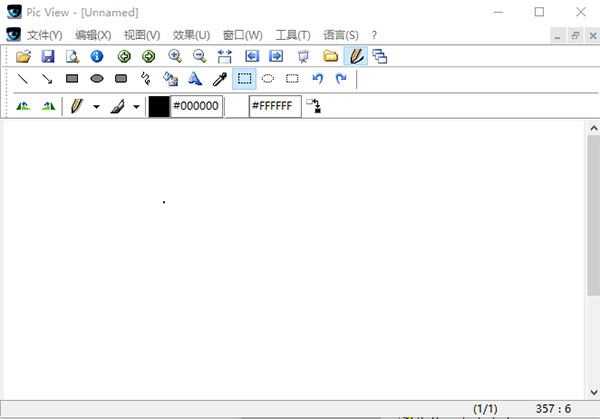
Task: Pick the eyedropper color picker tool
Action: coord(219,79)
